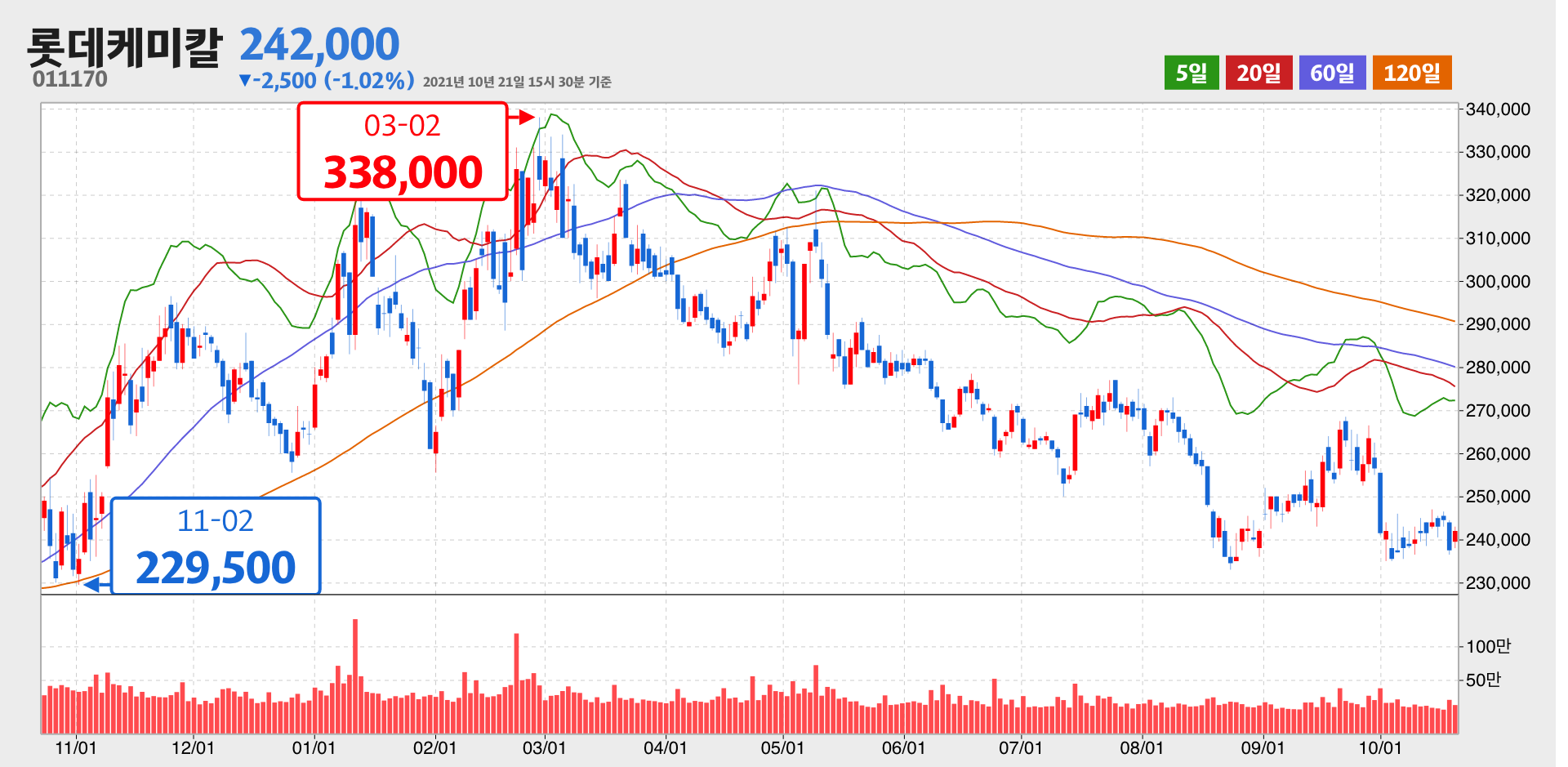Click the low price label 229,500
This screenshot has height=767, width=1568.
pyautogui.click(x=216, y=568)
